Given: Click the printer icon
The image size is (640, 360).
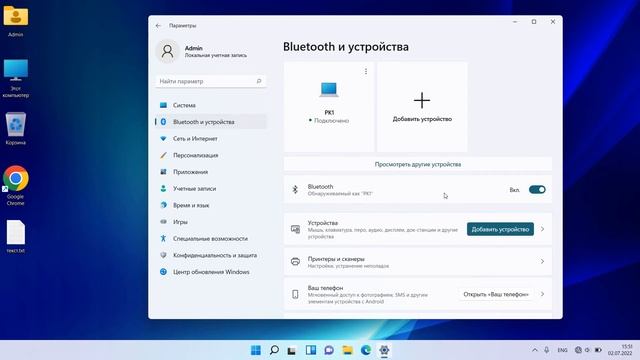Looking at the screenshot, I should [295, 262].
